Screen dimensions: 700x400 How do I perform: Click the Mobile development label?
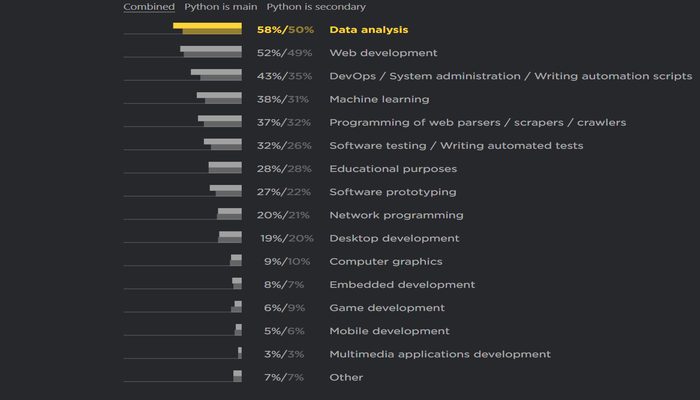click(x=390, y=331)
